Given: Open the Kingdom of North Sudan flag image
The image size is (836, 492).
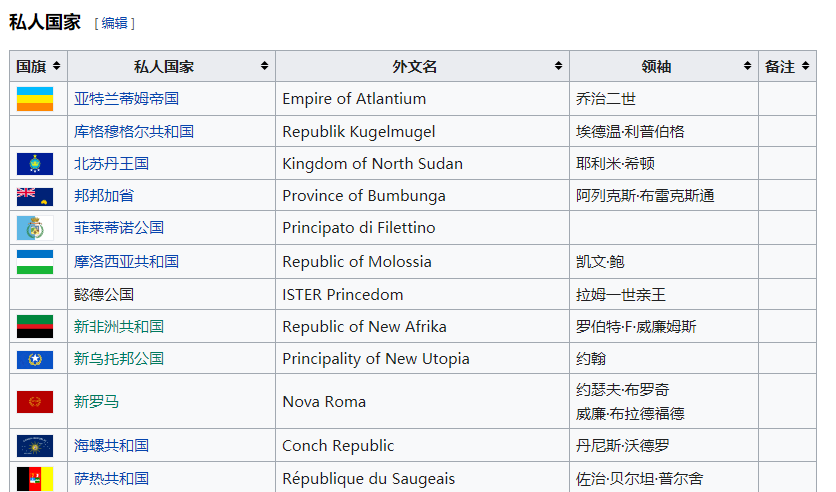Looking at the screenshot, I should tap(35, 164).
